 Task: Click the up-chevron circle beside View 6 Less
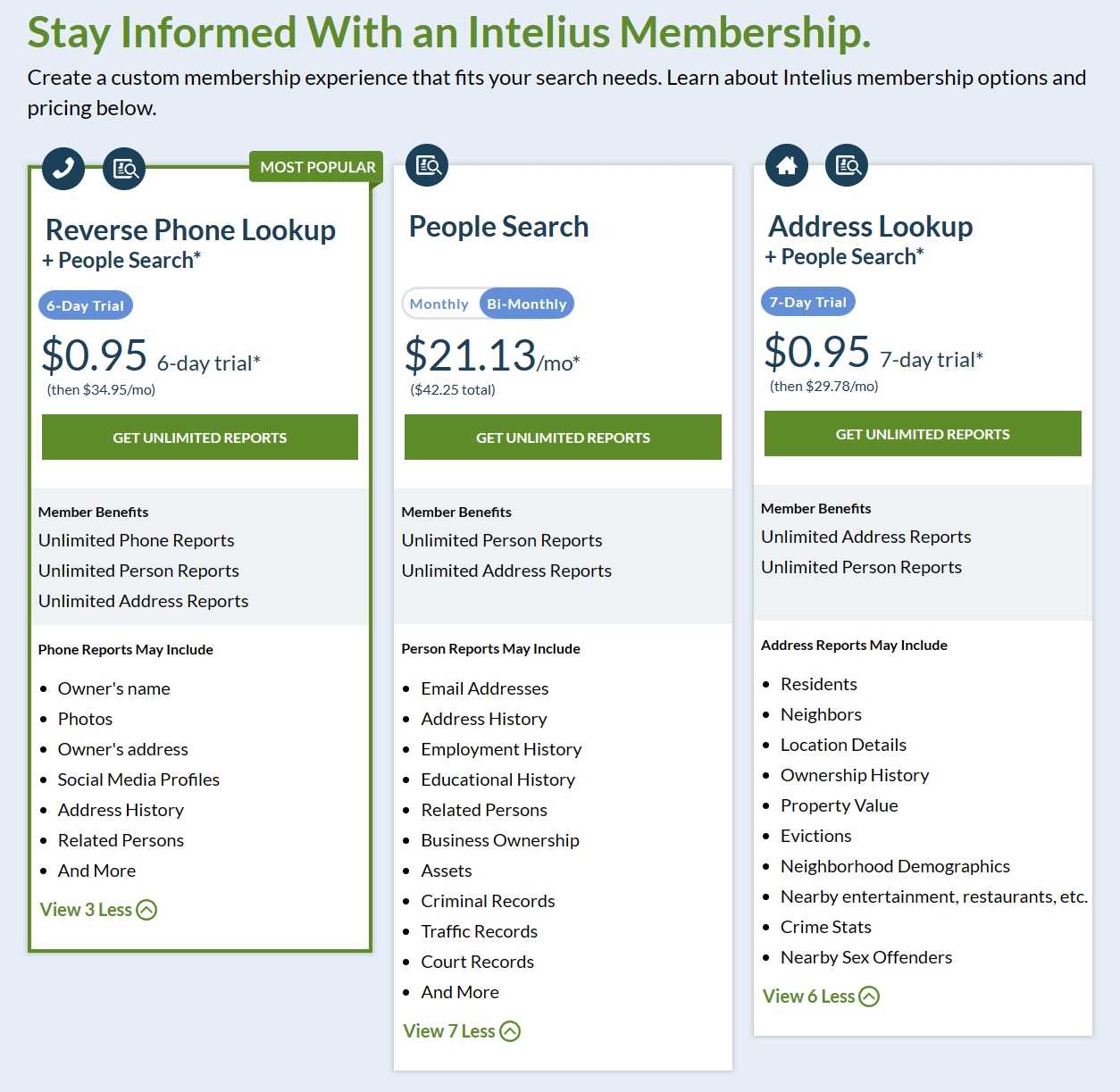pos(869,996)
